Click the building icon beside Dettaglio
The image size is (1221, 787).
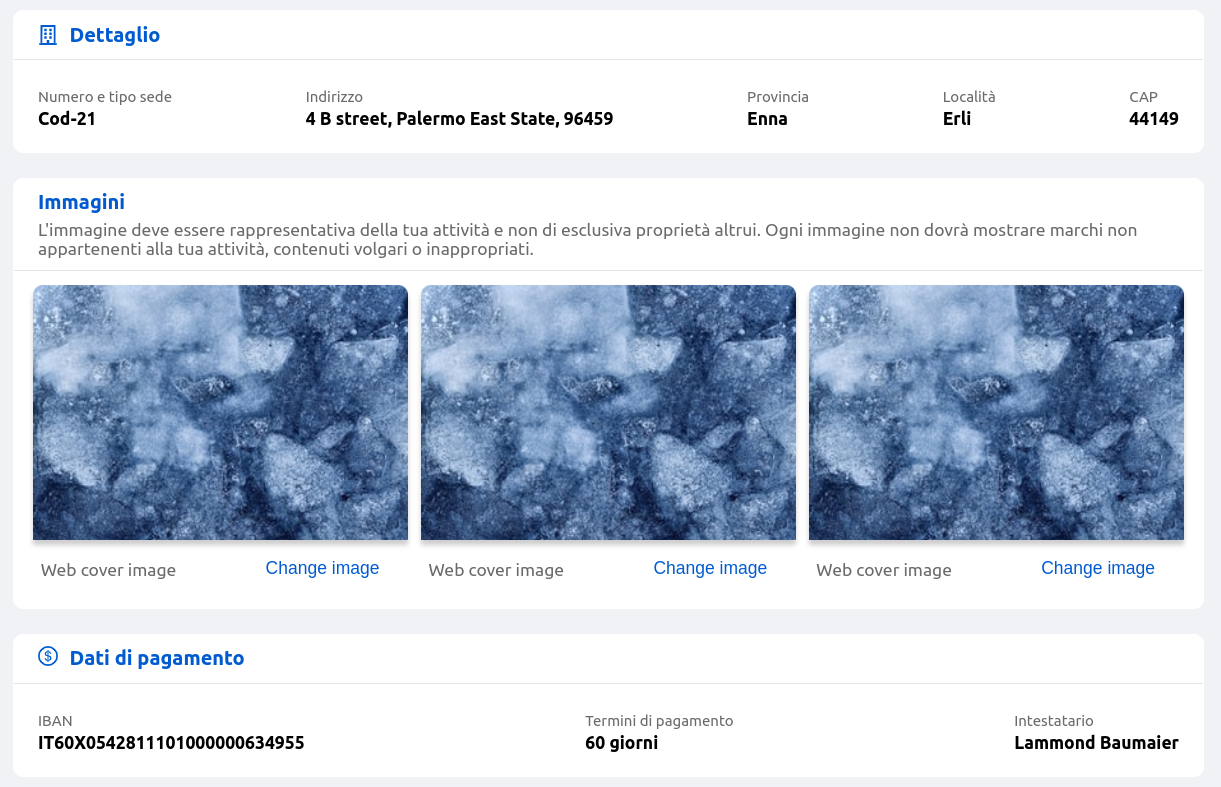(47, 35)
